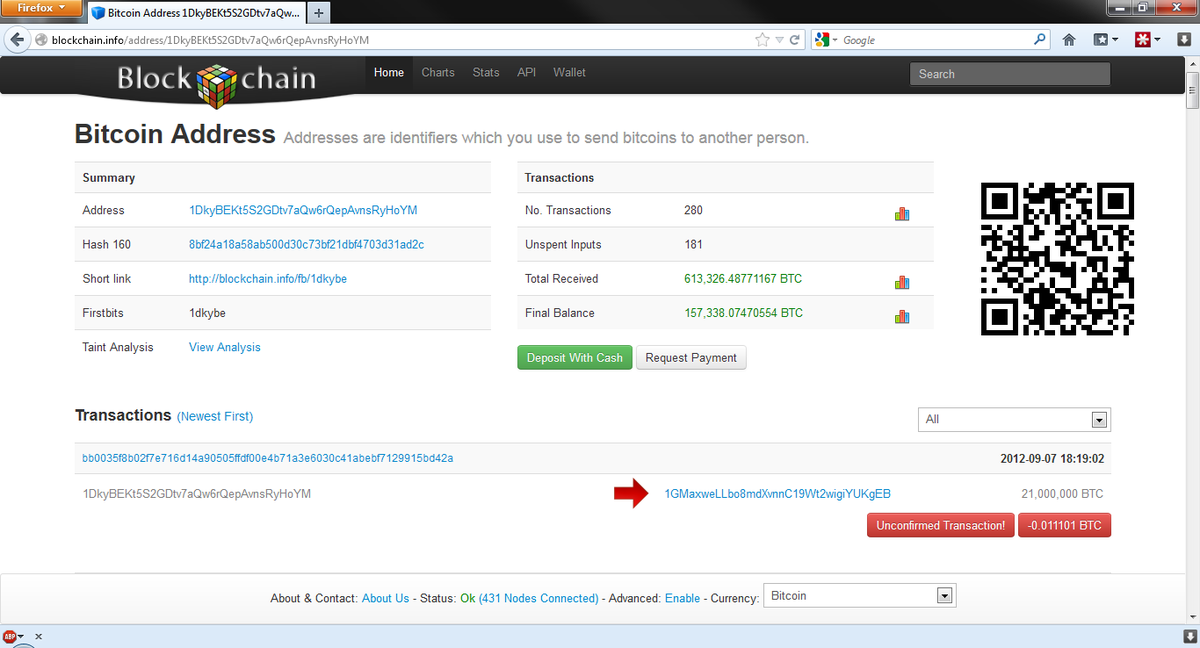Open the Google search engine selector

pyautogui.click(x=827, y=40)
